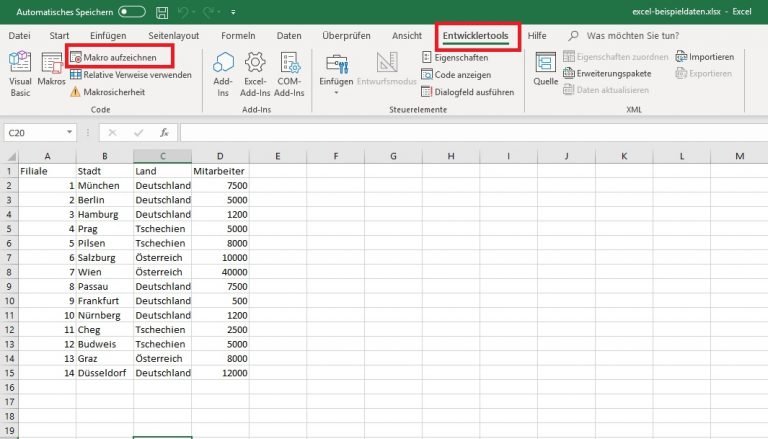Click Importieren XML data
768x439 pixels.
pos(705,57)
